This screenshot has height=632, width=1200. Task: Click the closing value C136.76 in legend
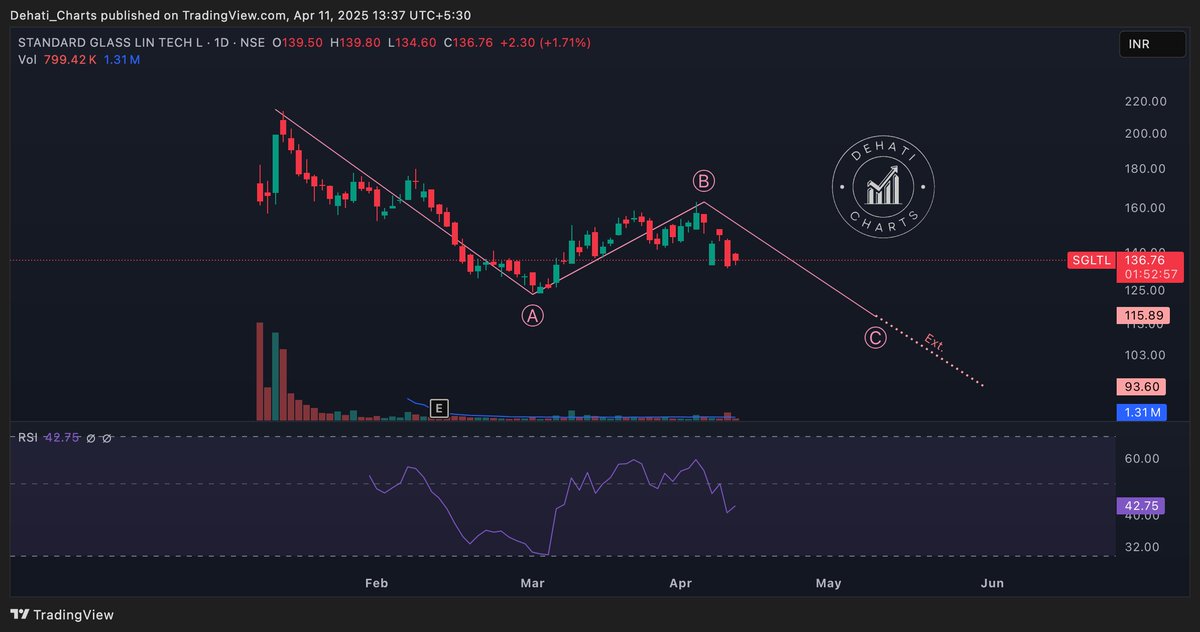[469, 43]
